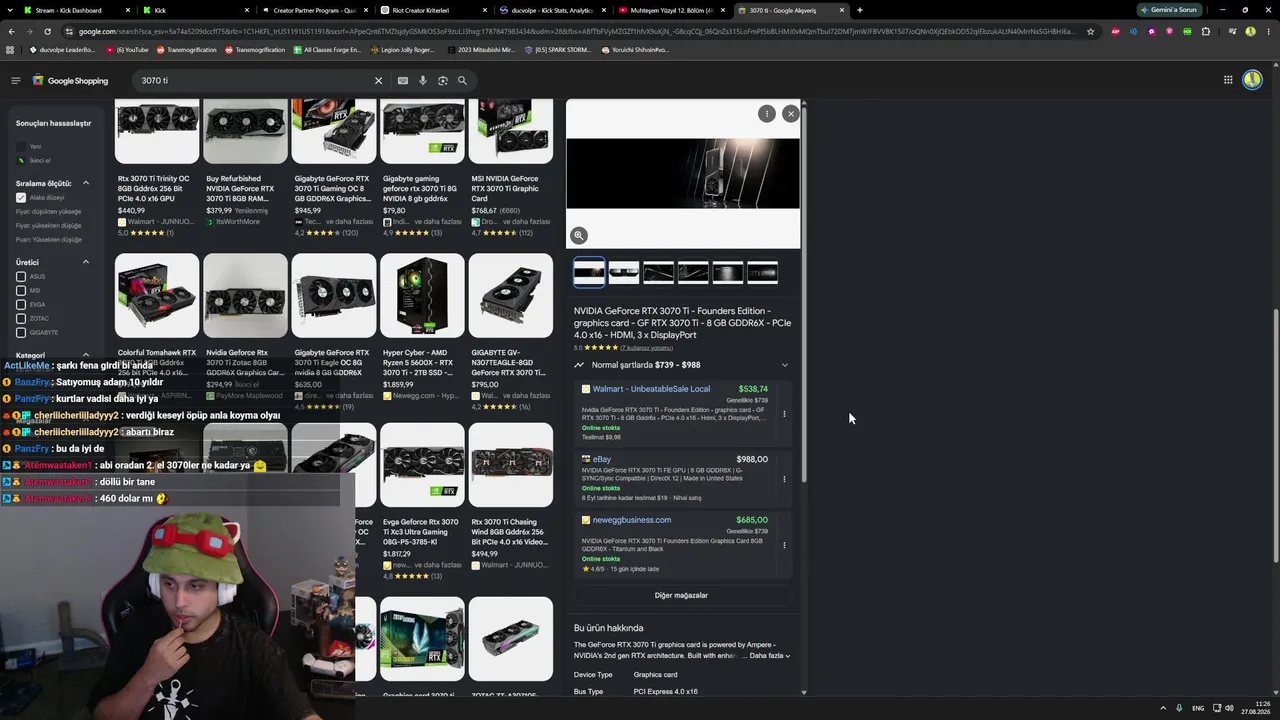The image size is (1280, 720).
Task: Switch to Creator Partner Program tab
Action: (x=309, y=10)
